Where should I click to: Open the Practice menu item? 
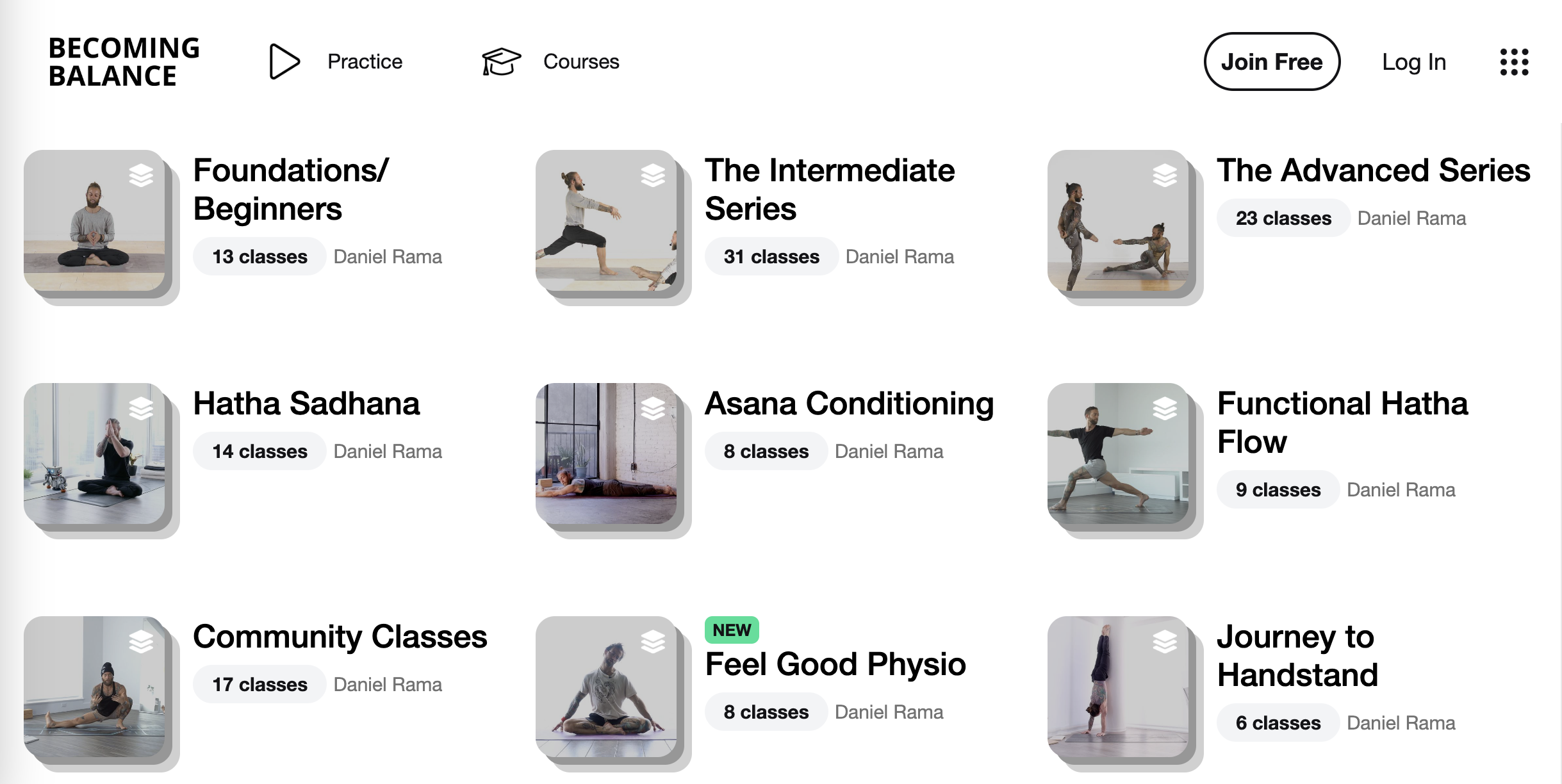[x=365, y=61]
